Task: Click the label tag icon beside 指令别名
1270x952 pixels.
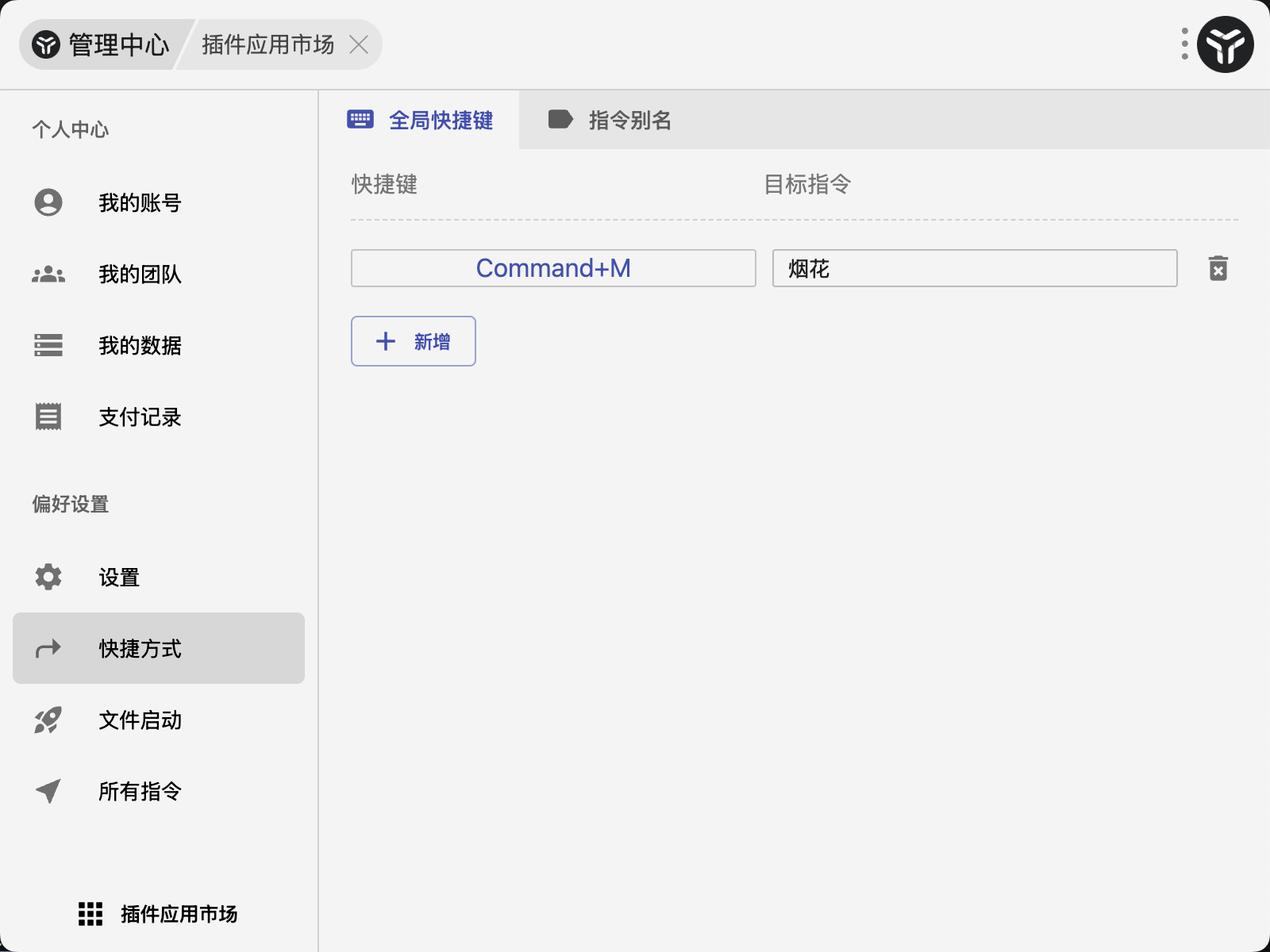Action: pyautogui.click(x=560, y=119)
